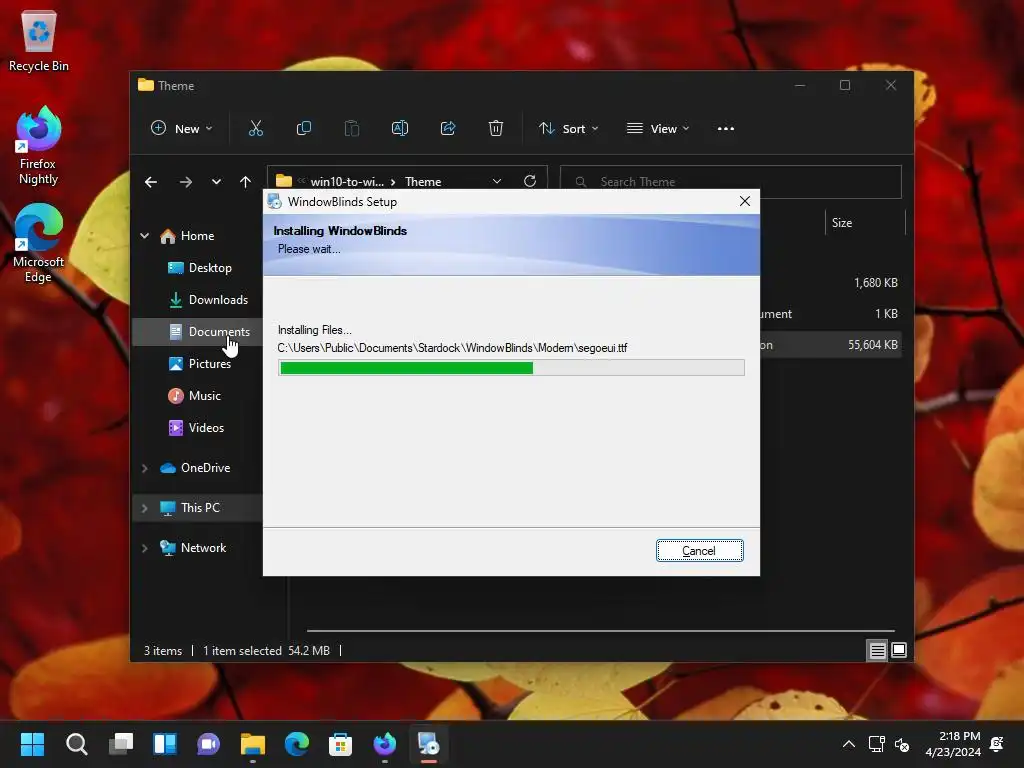Go back with the left arrow in Explorer
This screenshot has width=1024, height=768.
pyautogui.click(x=151, y=182)
